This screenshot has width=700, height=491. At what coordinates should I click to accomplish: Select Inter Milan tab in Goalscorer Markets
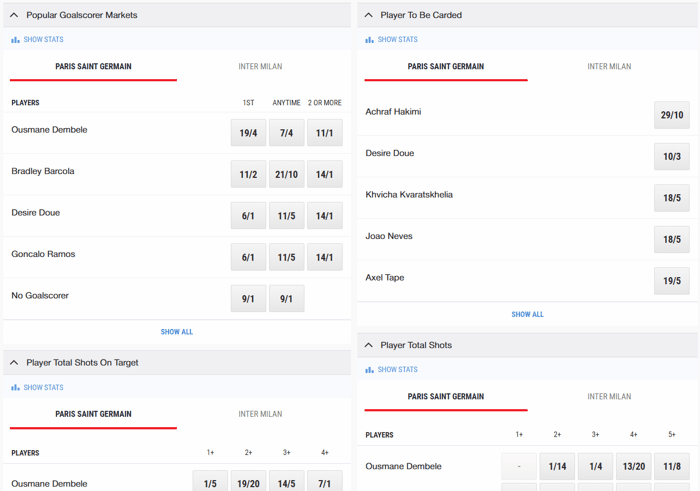tap(260, 67)
